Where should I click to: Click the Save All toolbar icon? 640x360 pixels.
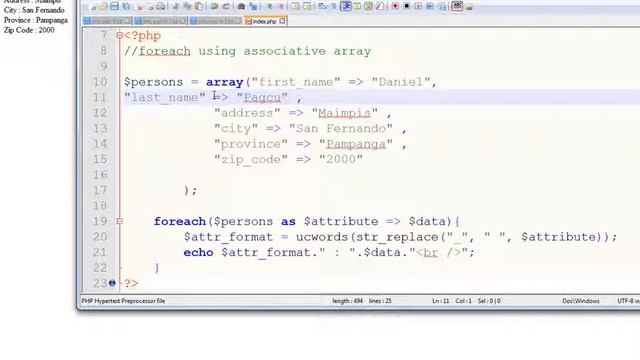click(126, 6)
